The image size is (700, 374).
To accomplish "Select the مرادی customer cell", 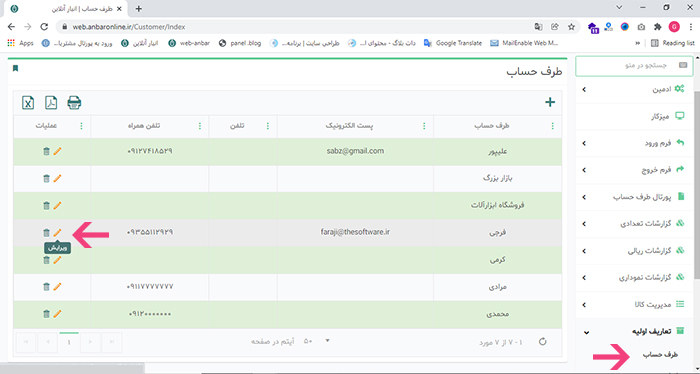I will (x=498, y=287).
